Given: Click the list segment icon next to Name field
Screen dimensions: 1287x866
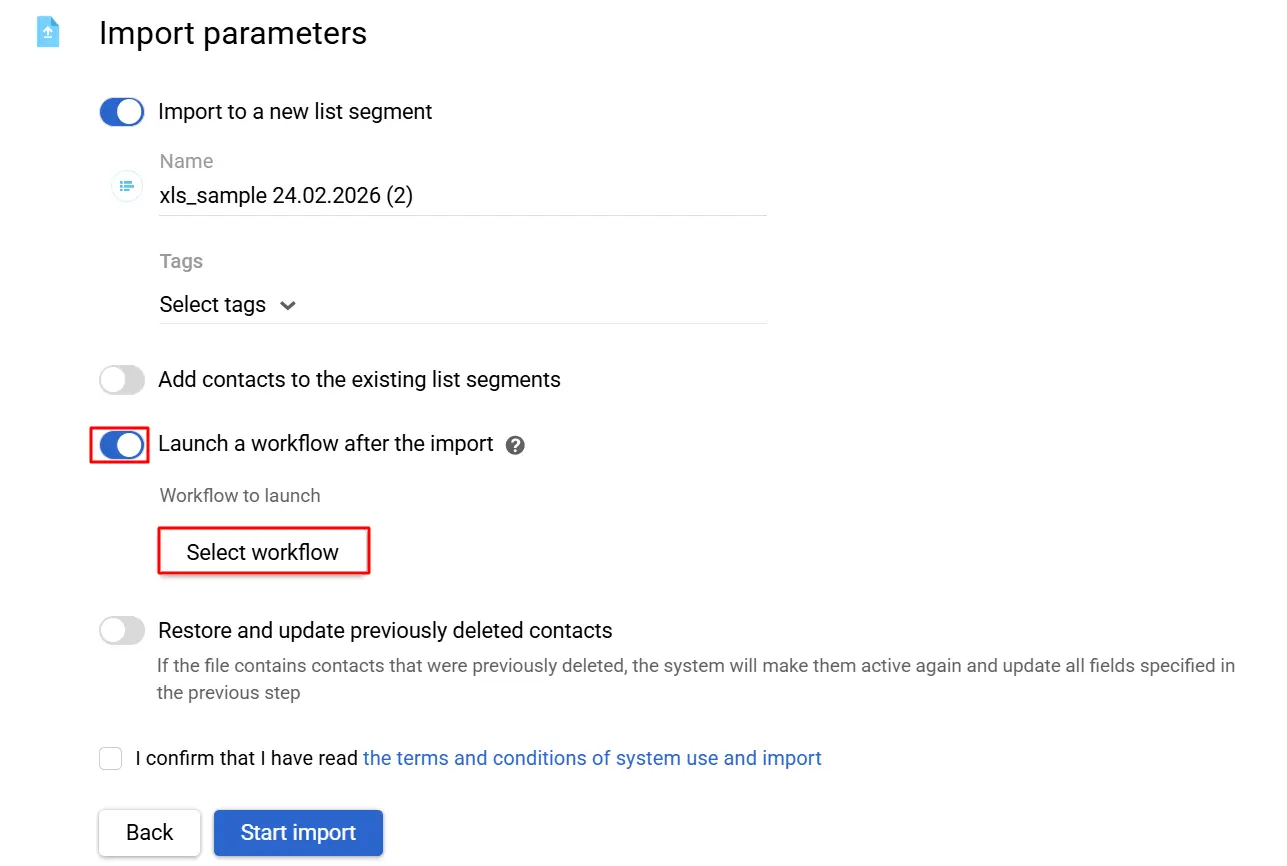Looking at the screenshot, I should coord(126,186).
